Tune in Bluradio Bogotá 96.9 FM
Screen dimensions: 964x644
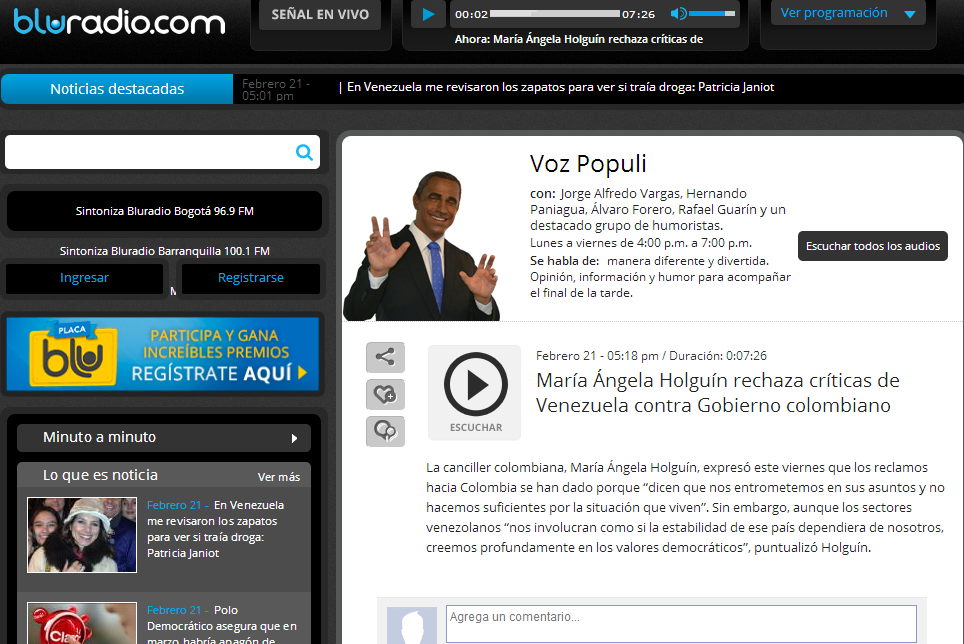click(x=164, y=211)
